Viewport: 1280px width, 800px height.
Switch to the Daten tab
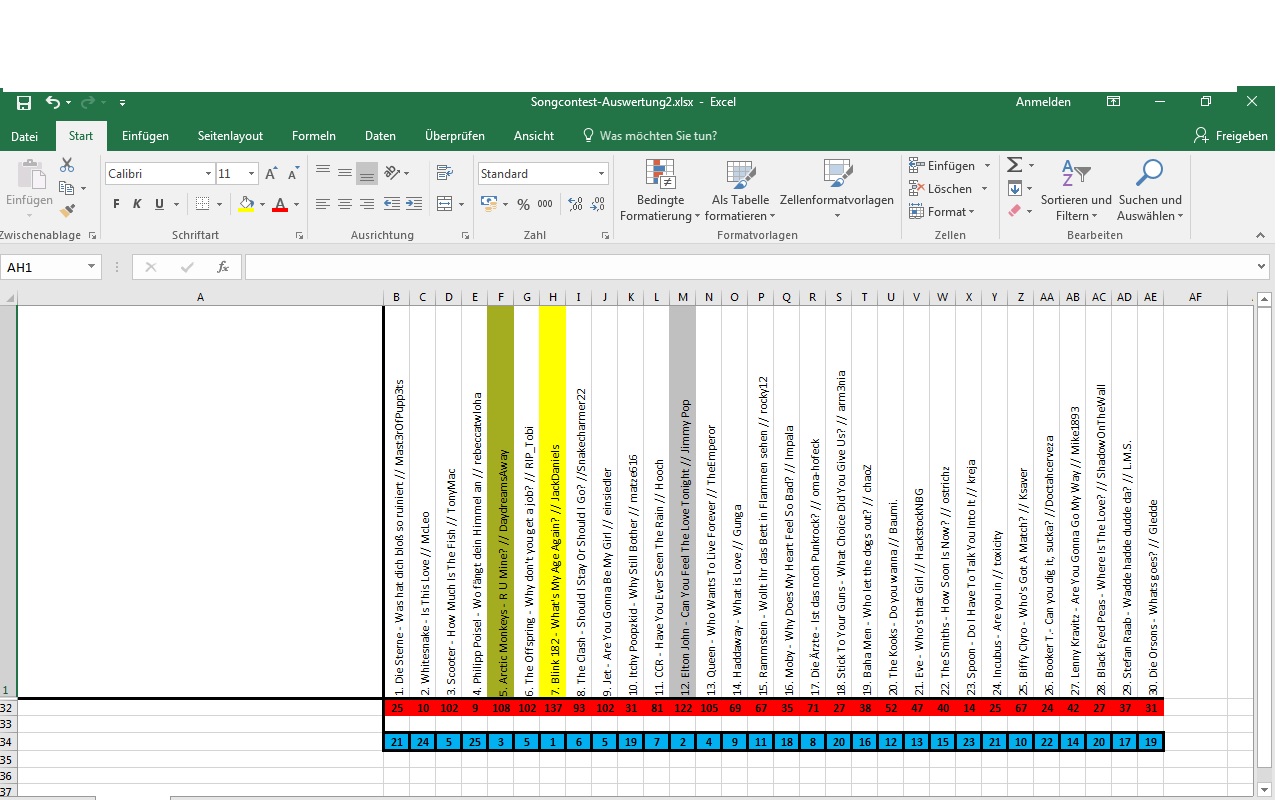pyautogui.click(x=380, y=136)
